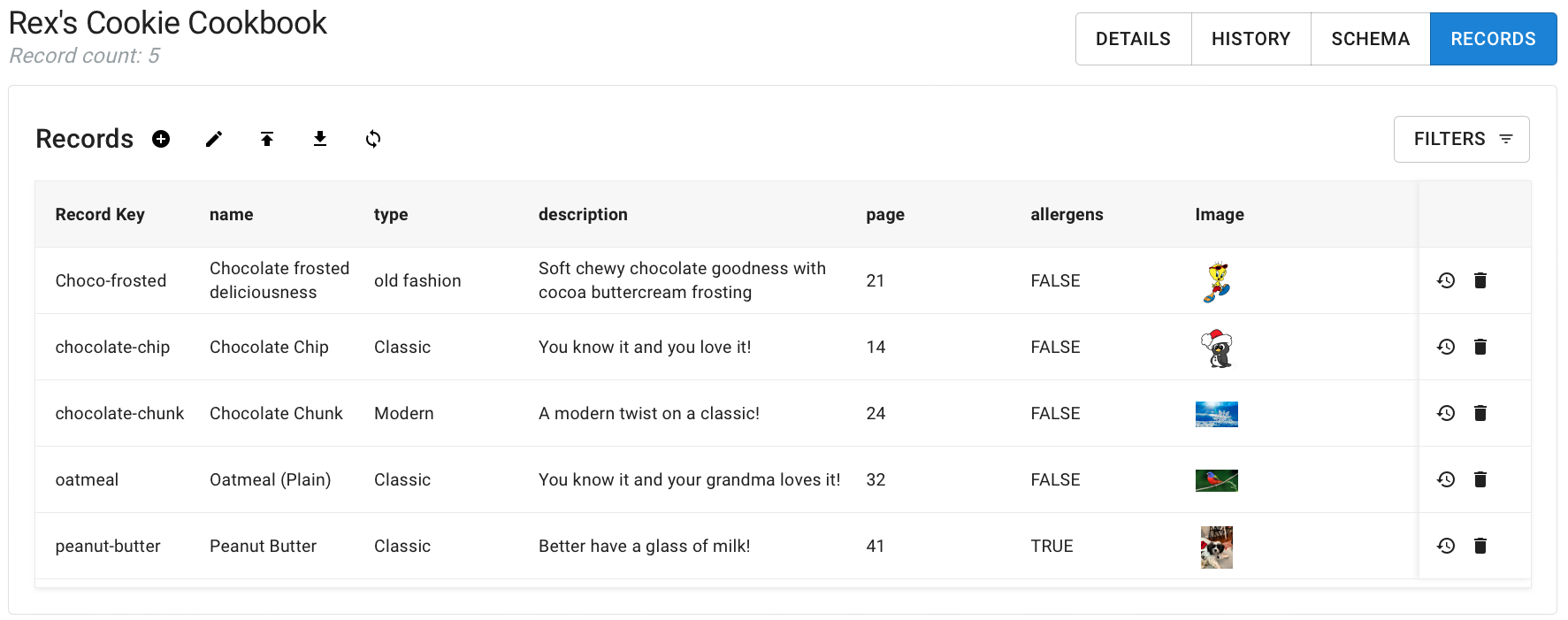Open the Schema tab

pyautogui.click(x=1370, y=39)
